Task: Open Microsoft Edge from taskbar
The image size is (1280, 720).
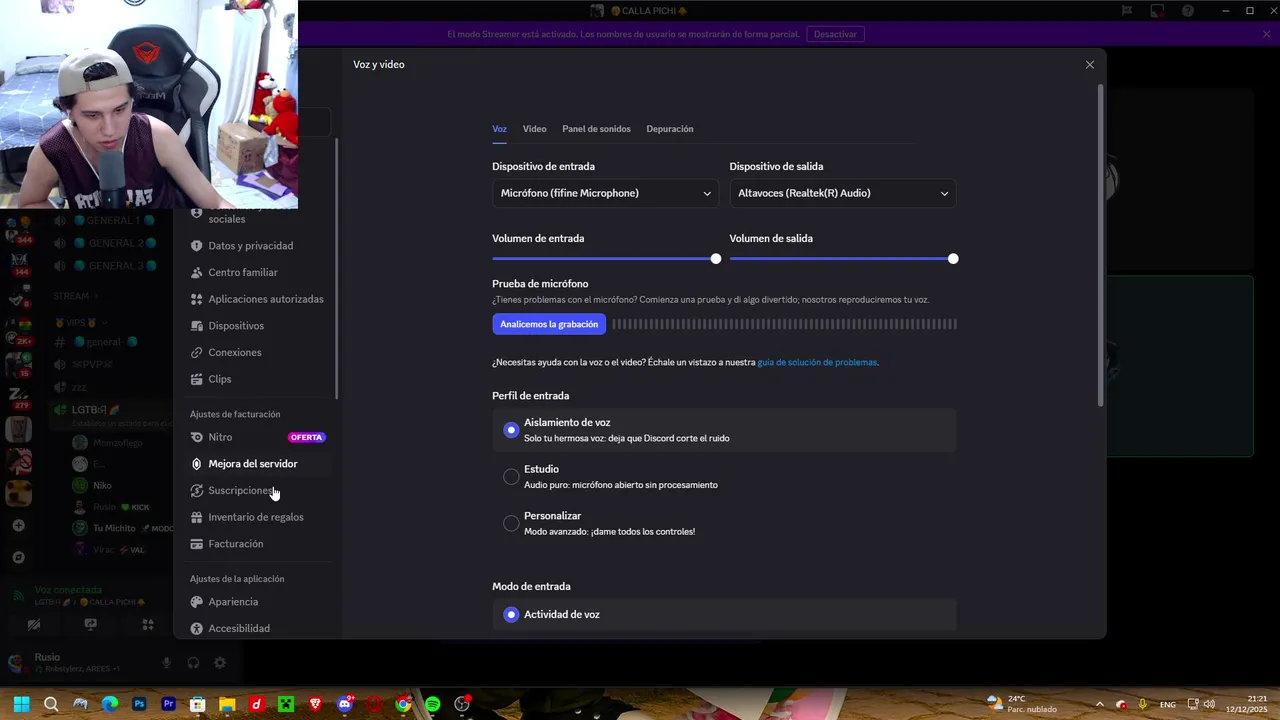Action: point(110,704)
